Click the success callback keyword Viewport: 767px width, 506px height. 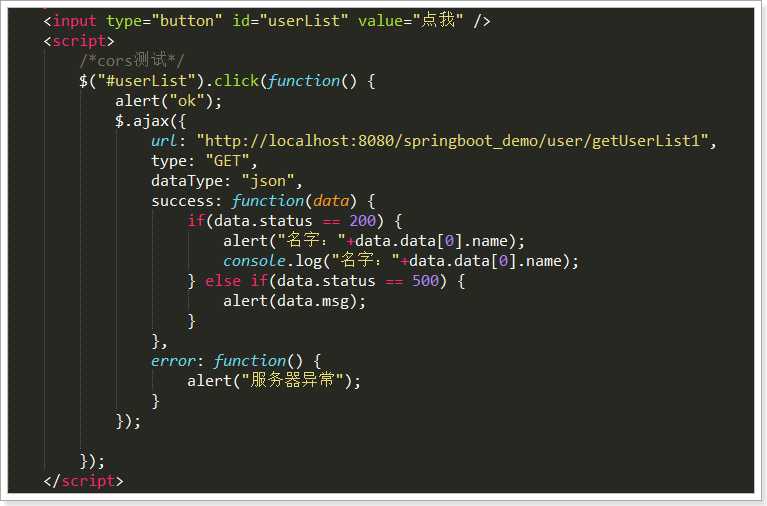coord(182,201)
